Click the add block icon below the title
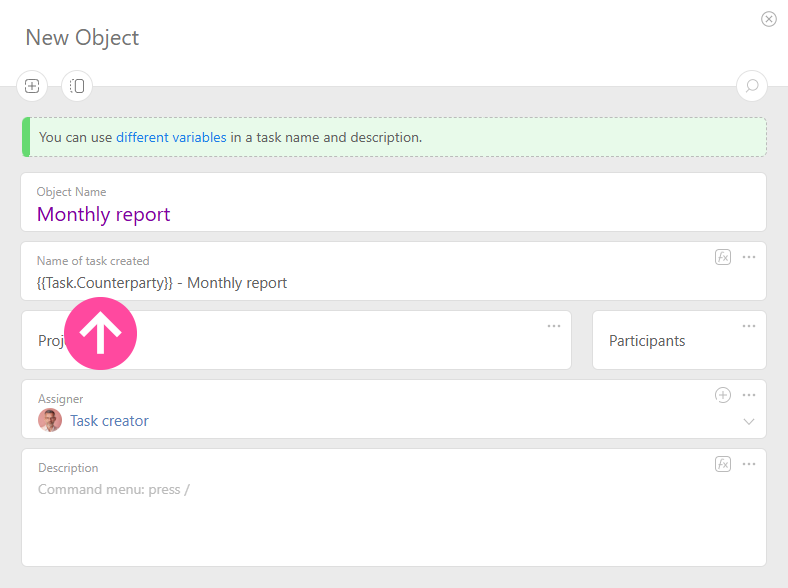 (x=32, y=86)
